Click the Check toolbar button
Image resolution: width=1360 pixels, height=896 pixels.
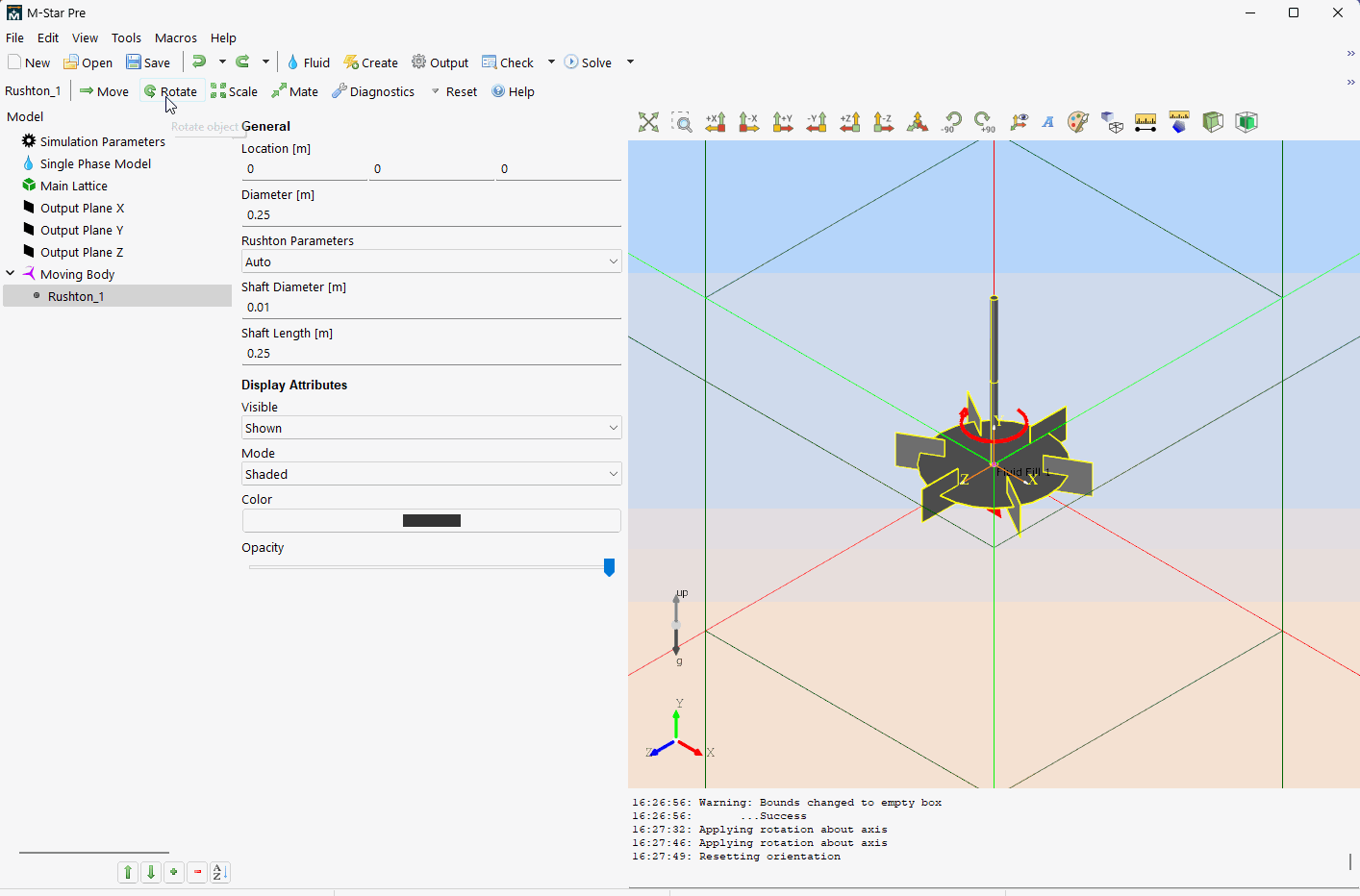coord(508,62)
